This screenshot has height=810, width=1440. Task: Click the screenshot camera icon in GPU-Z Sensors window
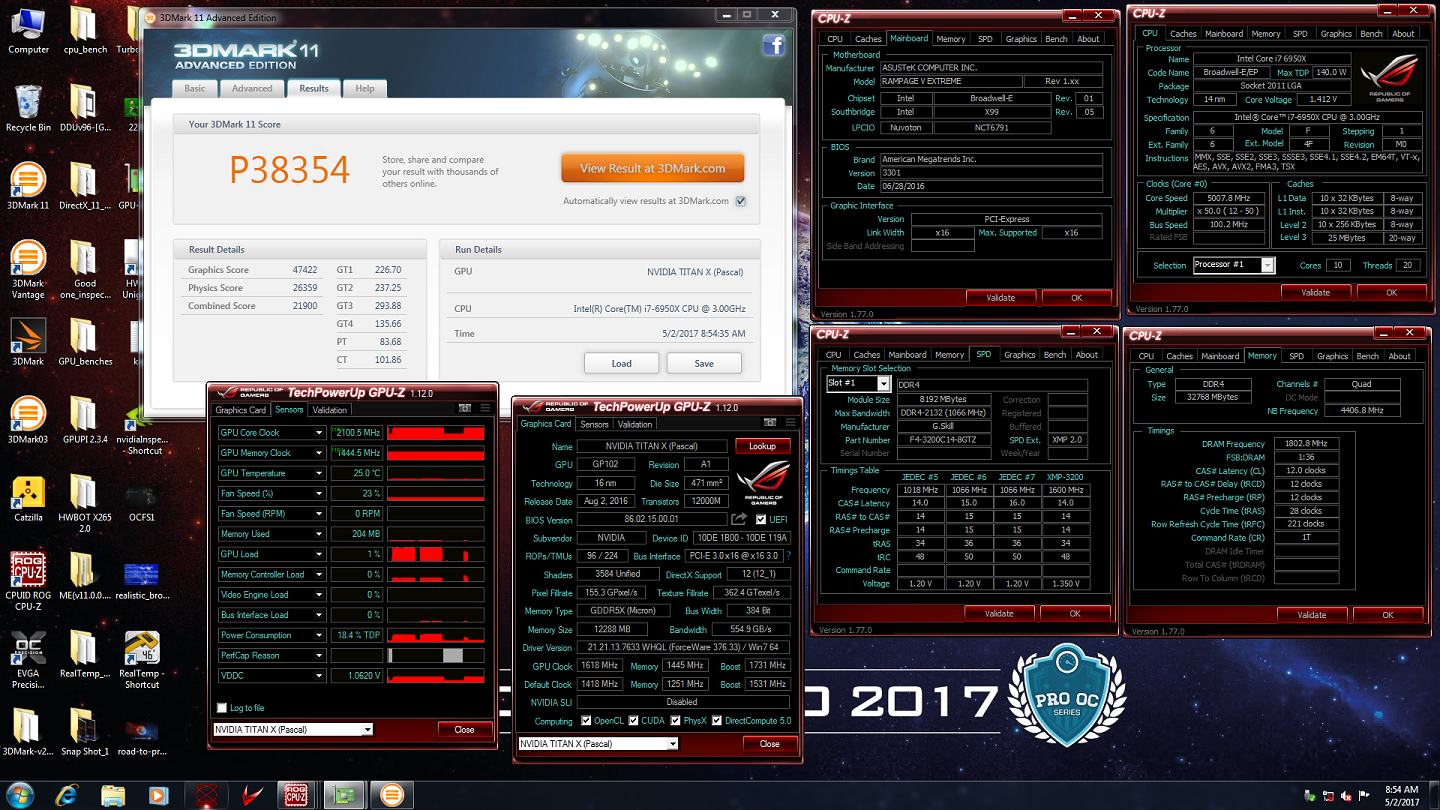tap(465, 408)
